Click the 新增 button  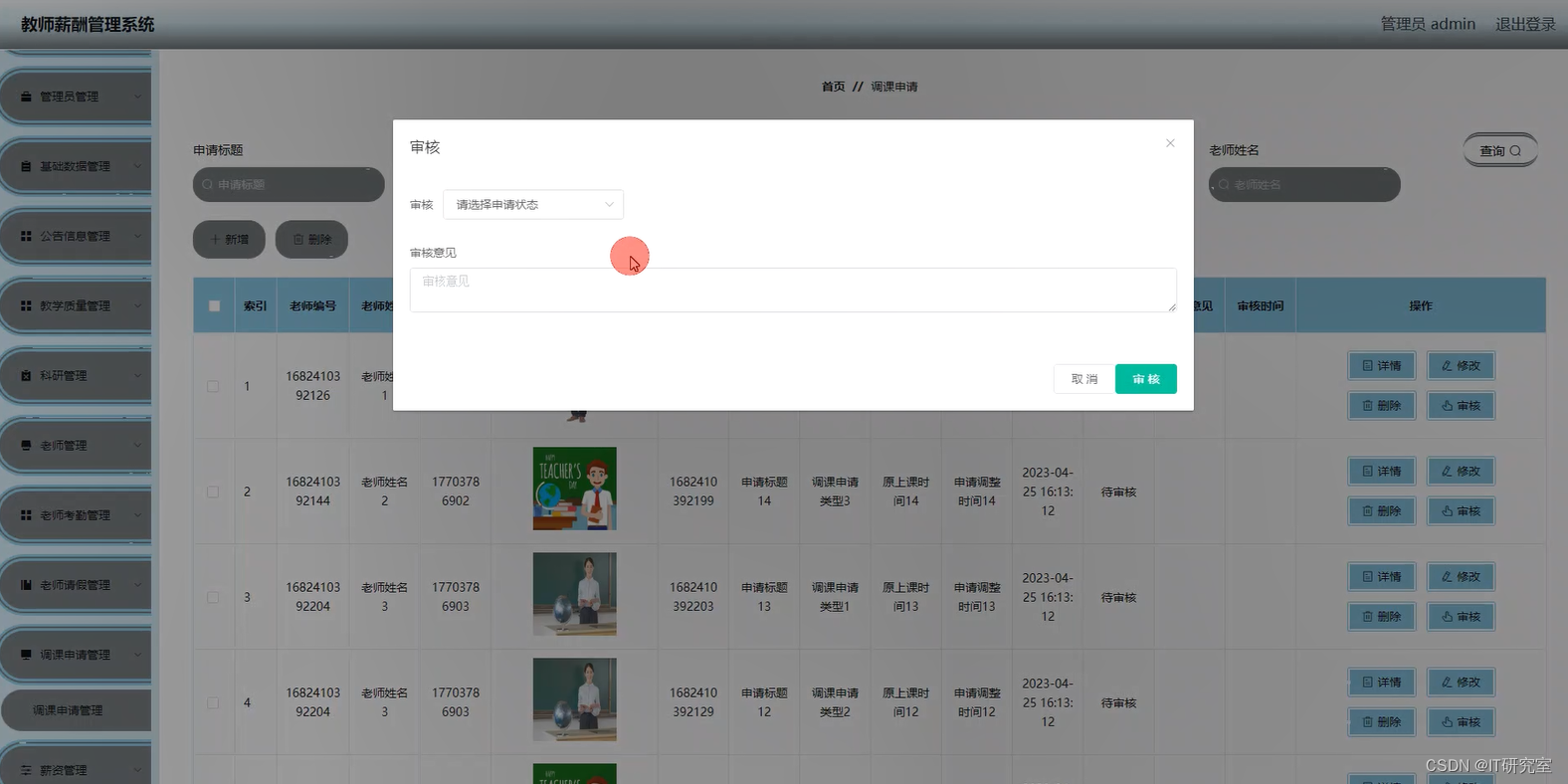click(x=229, y=239)
